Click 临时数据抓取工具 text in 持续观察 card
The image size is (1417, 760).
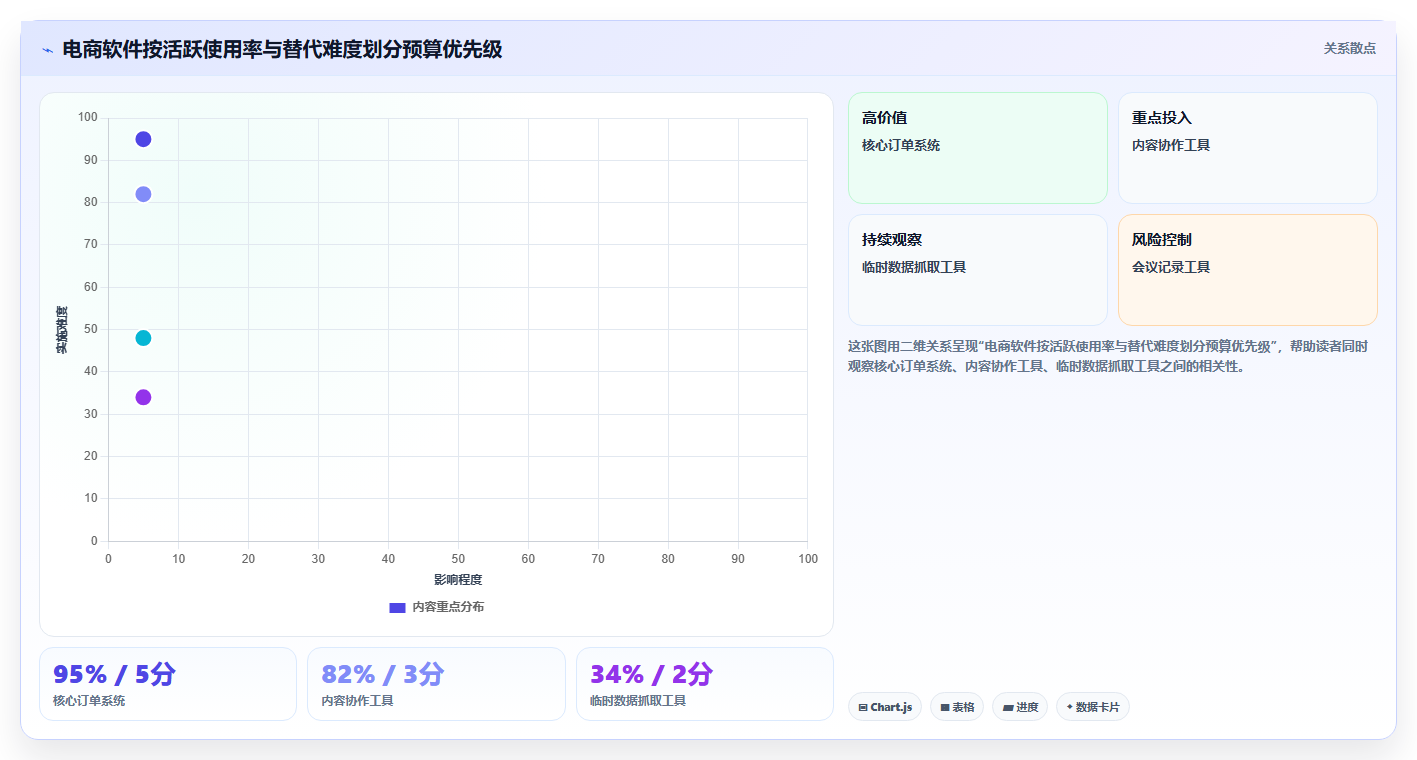click(914, 267)
